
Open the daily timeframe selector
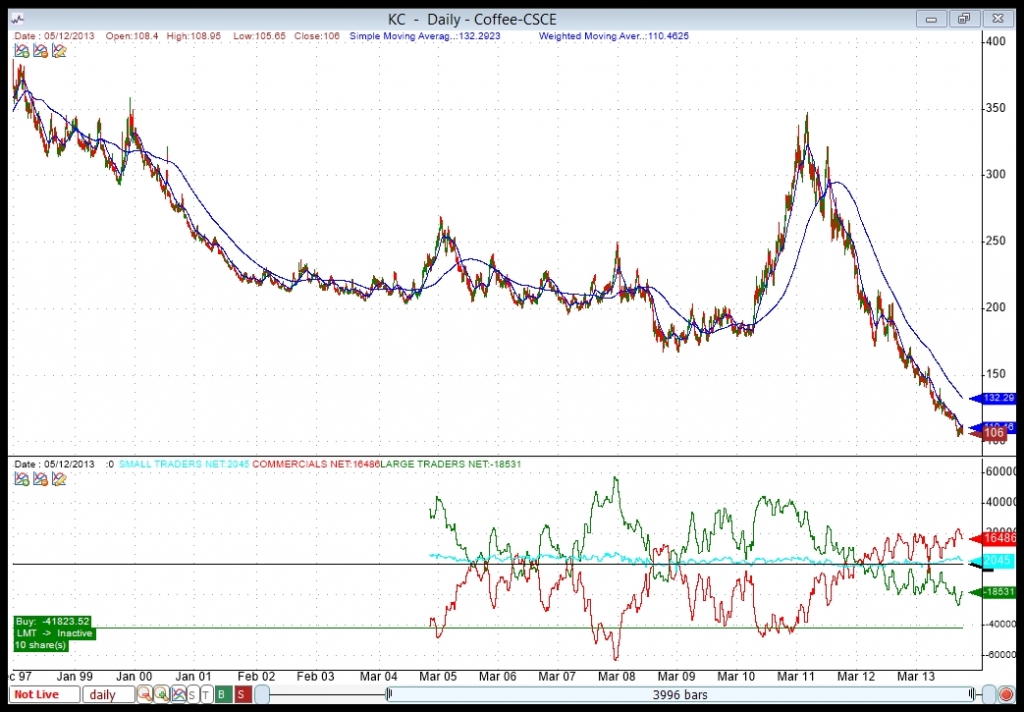coord(108,694)
